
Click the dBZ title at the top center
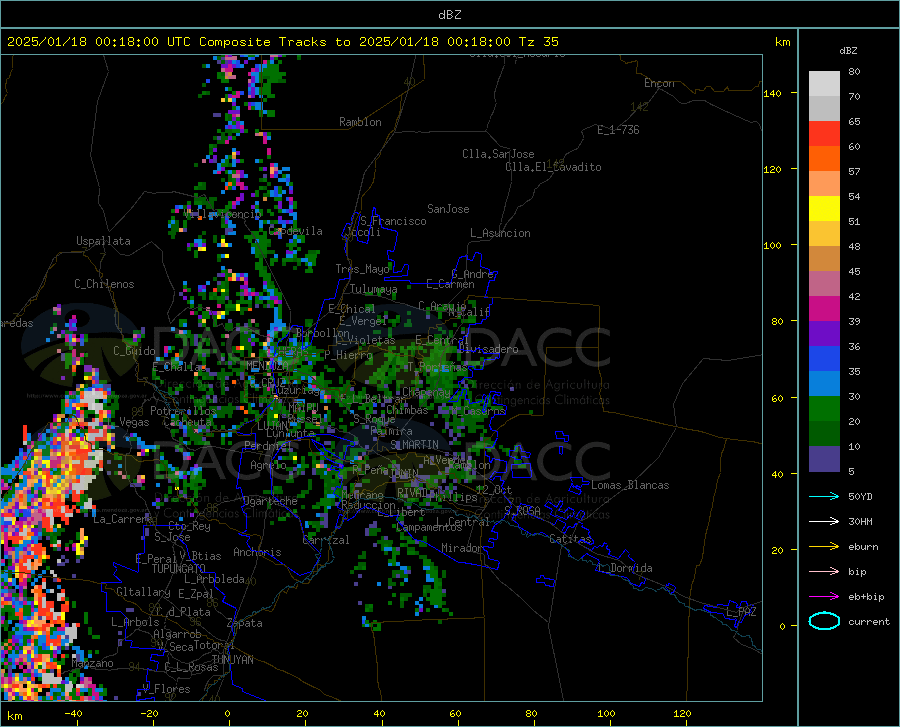[449, 15]
